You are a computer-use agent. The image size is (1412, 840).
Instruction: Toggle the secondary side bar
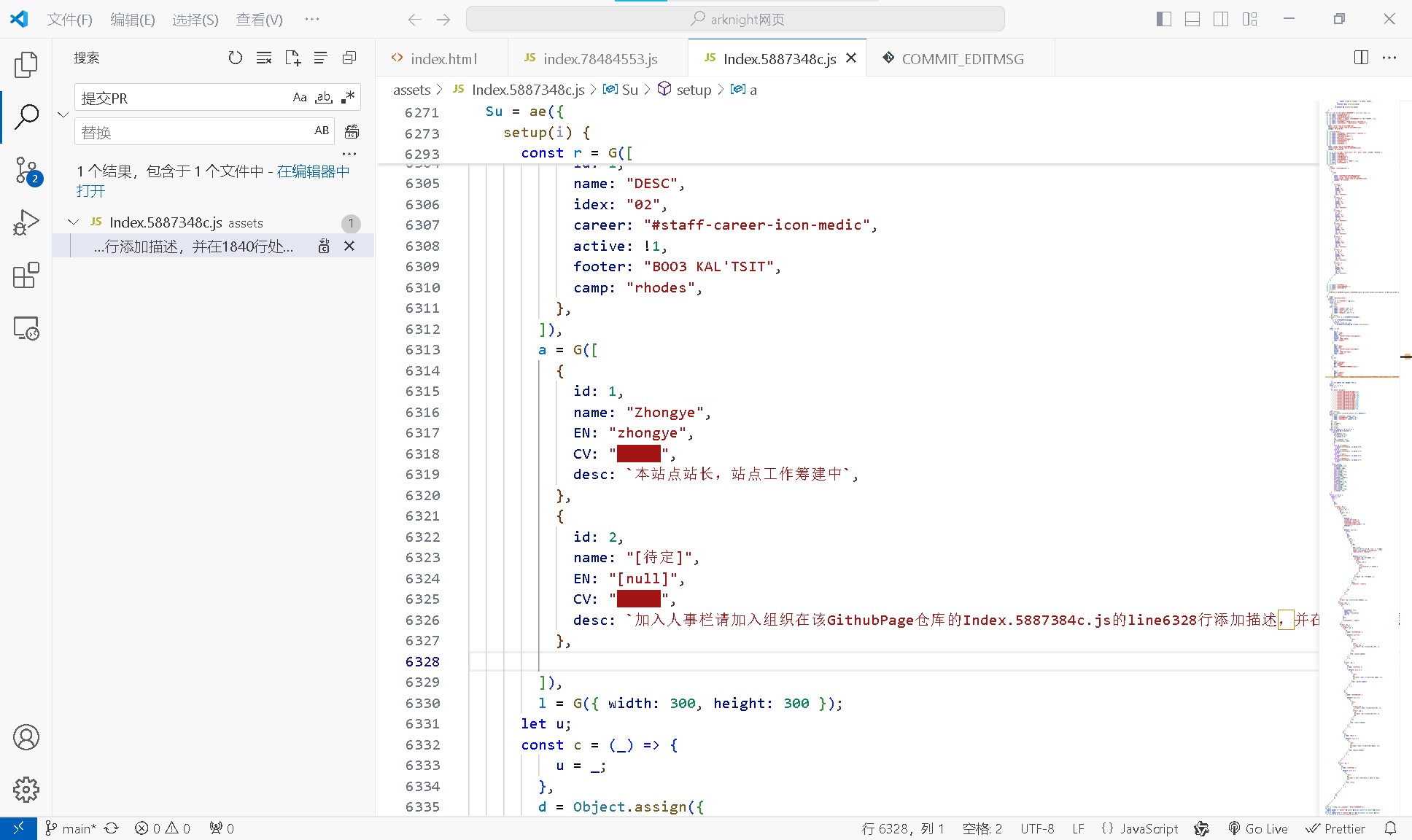[x=1221, y=20]
